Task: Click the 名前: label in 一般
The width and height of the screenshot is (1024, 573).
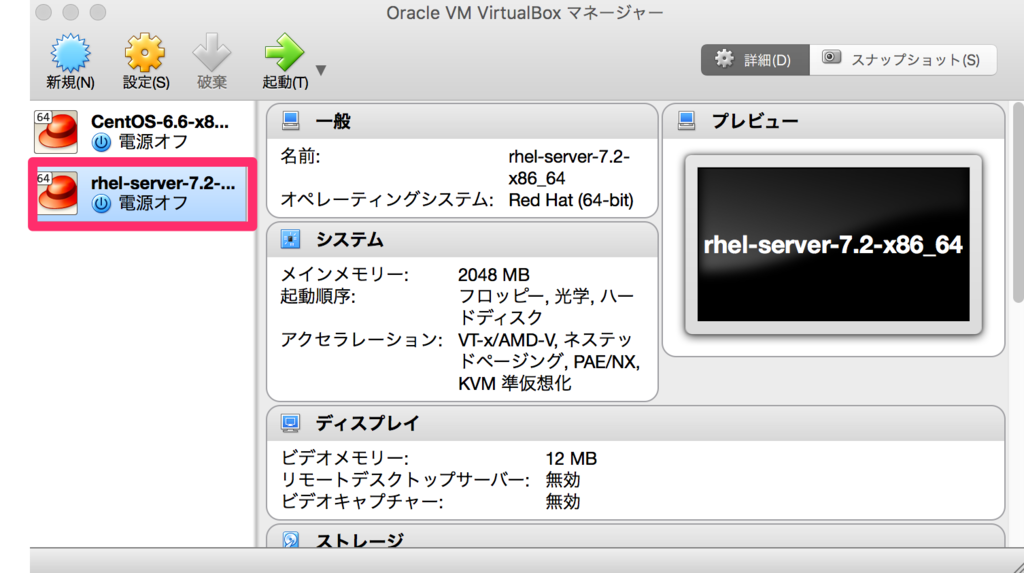Action: [x=300, y=157]
